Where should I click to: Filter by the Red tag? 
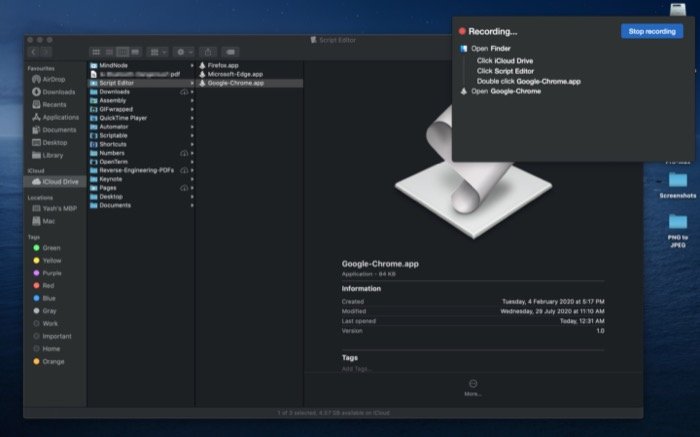pos(44,285)
